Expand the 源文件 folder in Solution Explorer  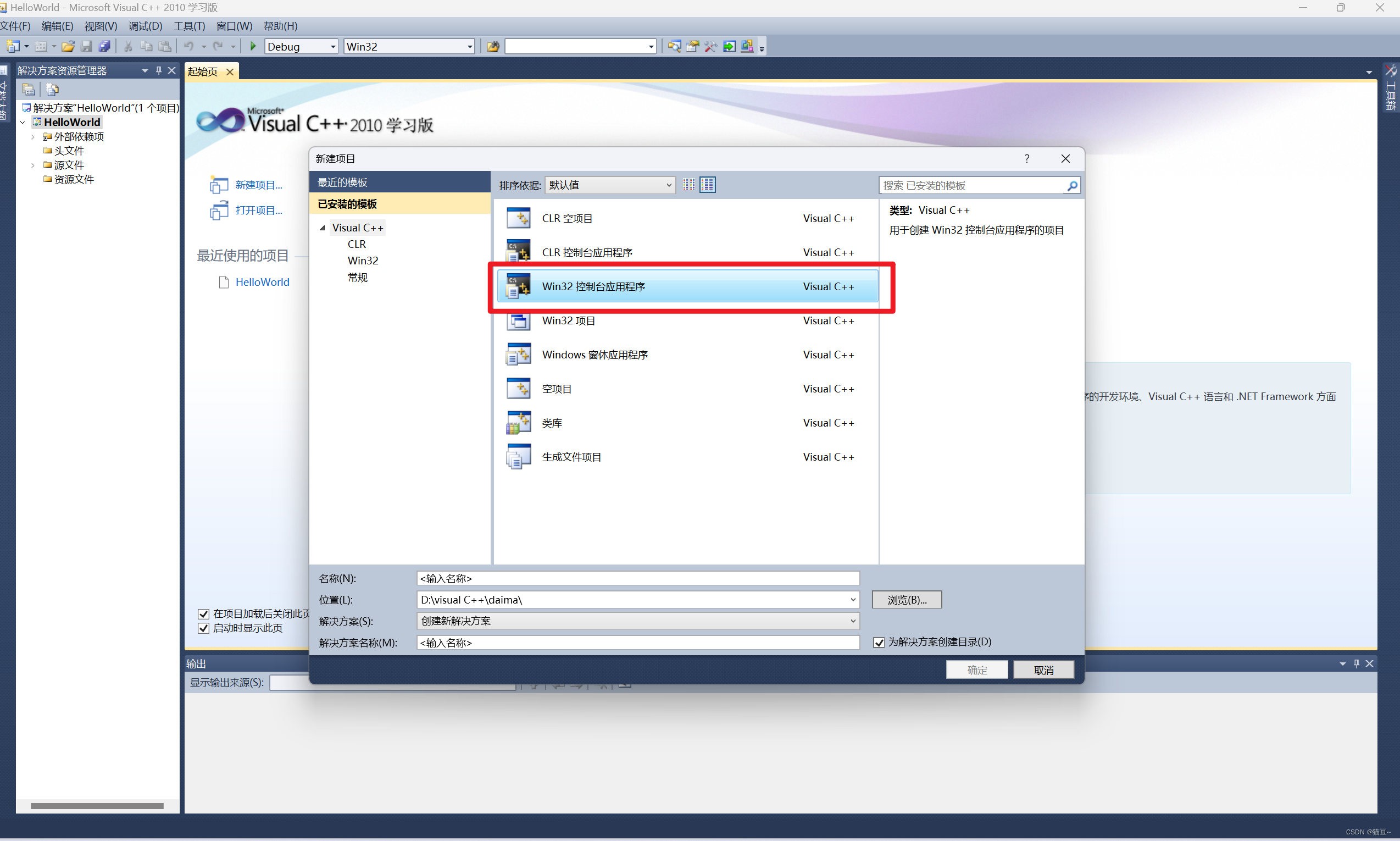point(32,165)
